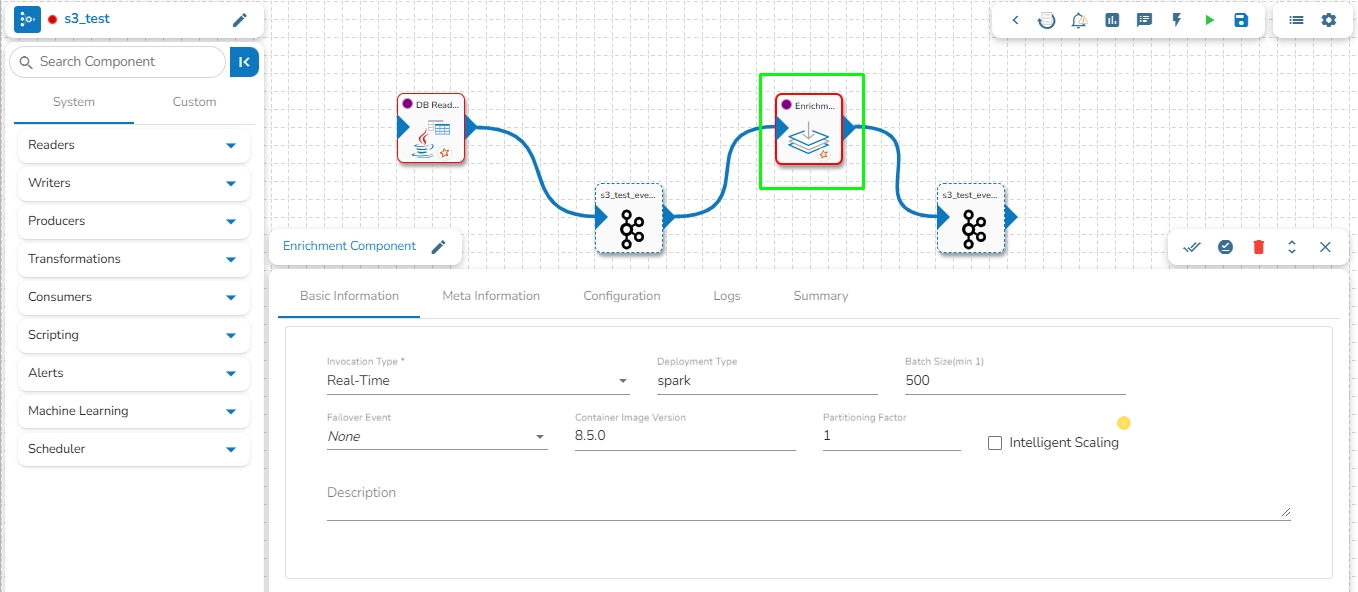Expand the Readers component group
The image size is (1358, 592).
click(x=134, y=145)
